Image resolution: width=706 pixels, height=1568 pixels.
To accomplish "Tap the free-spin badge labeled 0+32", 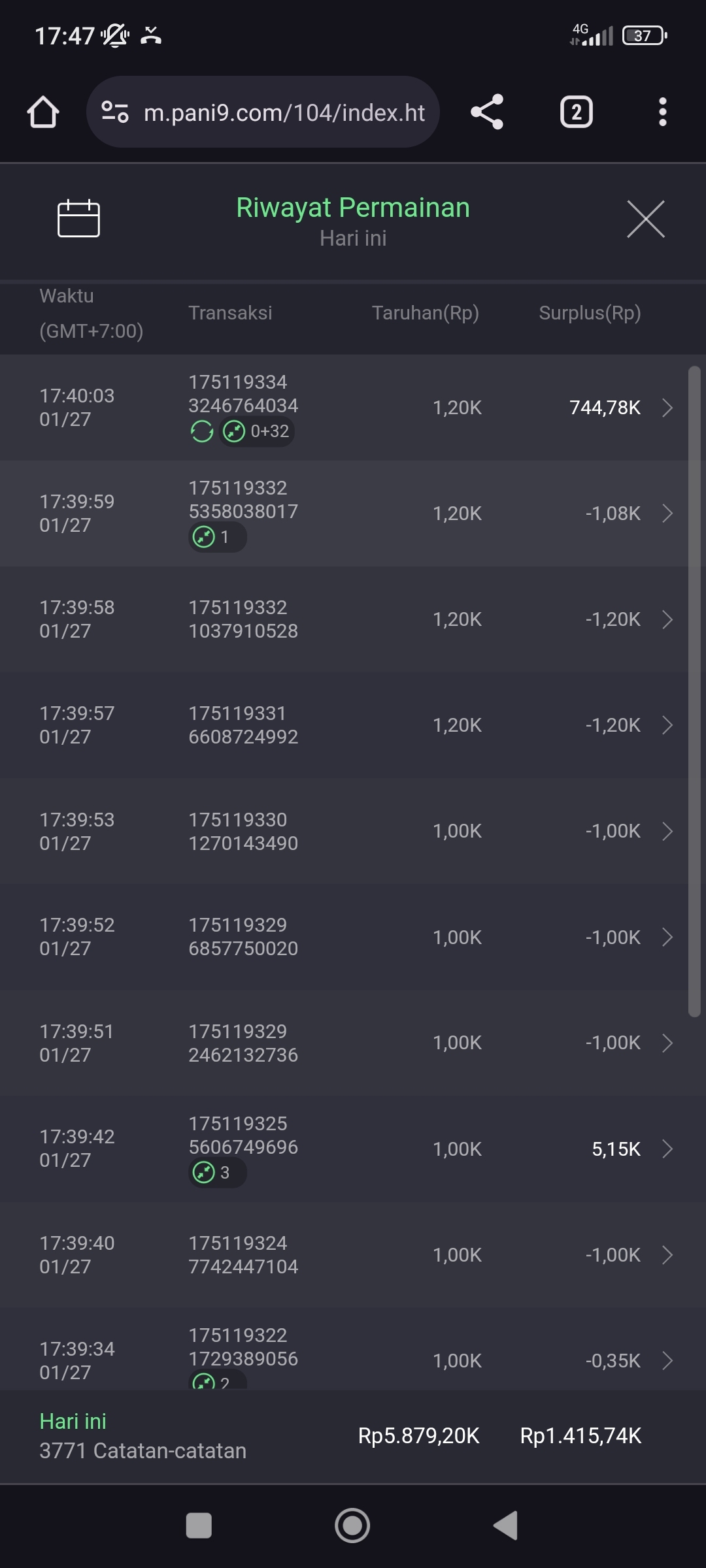I will pyautogui.click(x=257, y=431).
